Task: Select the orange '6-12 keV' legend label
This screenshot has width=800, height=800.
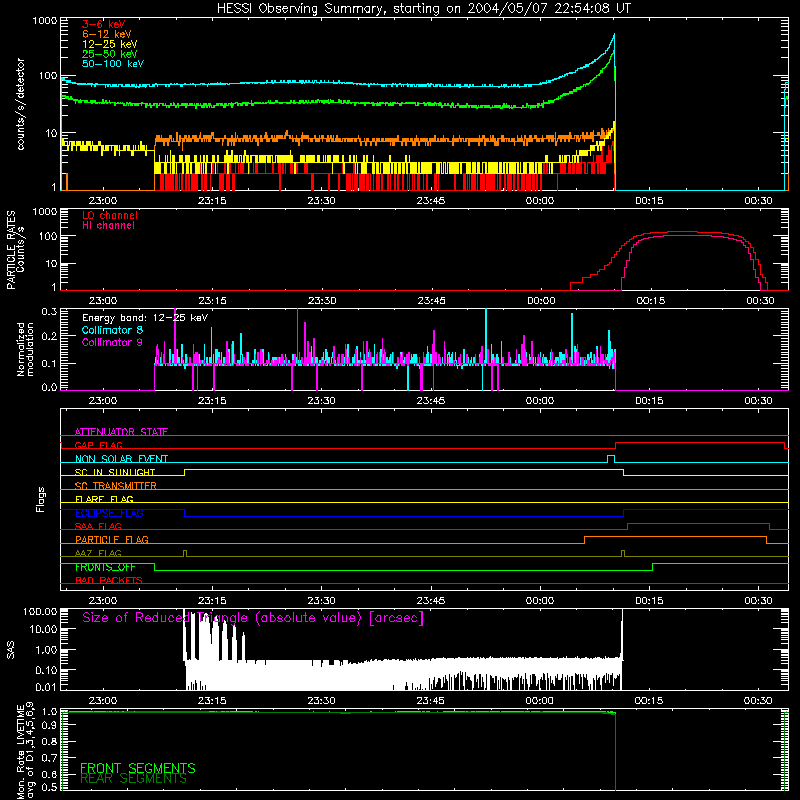Action: [x=107, y=34]
